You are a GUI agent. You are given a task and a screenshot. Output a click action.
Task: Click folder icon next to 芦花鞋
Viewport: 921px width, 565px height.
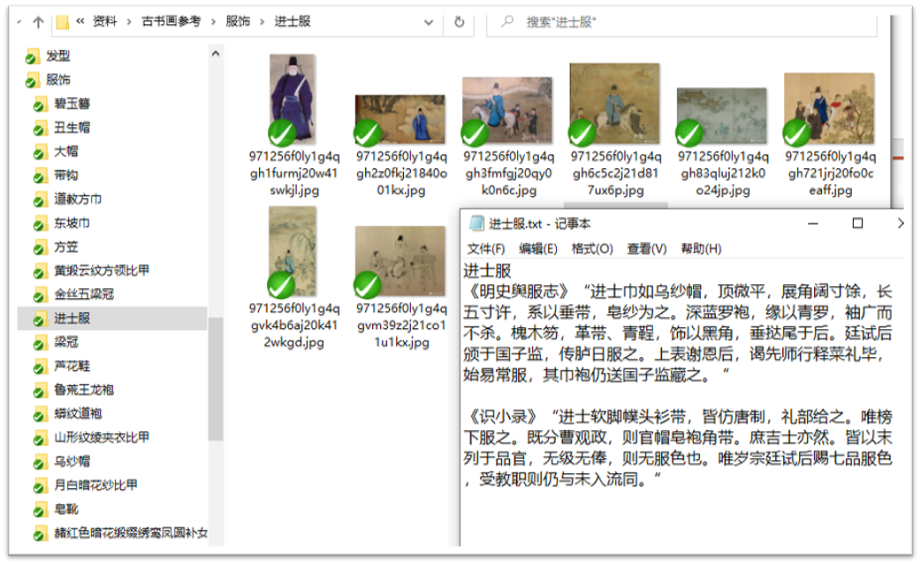39,367
